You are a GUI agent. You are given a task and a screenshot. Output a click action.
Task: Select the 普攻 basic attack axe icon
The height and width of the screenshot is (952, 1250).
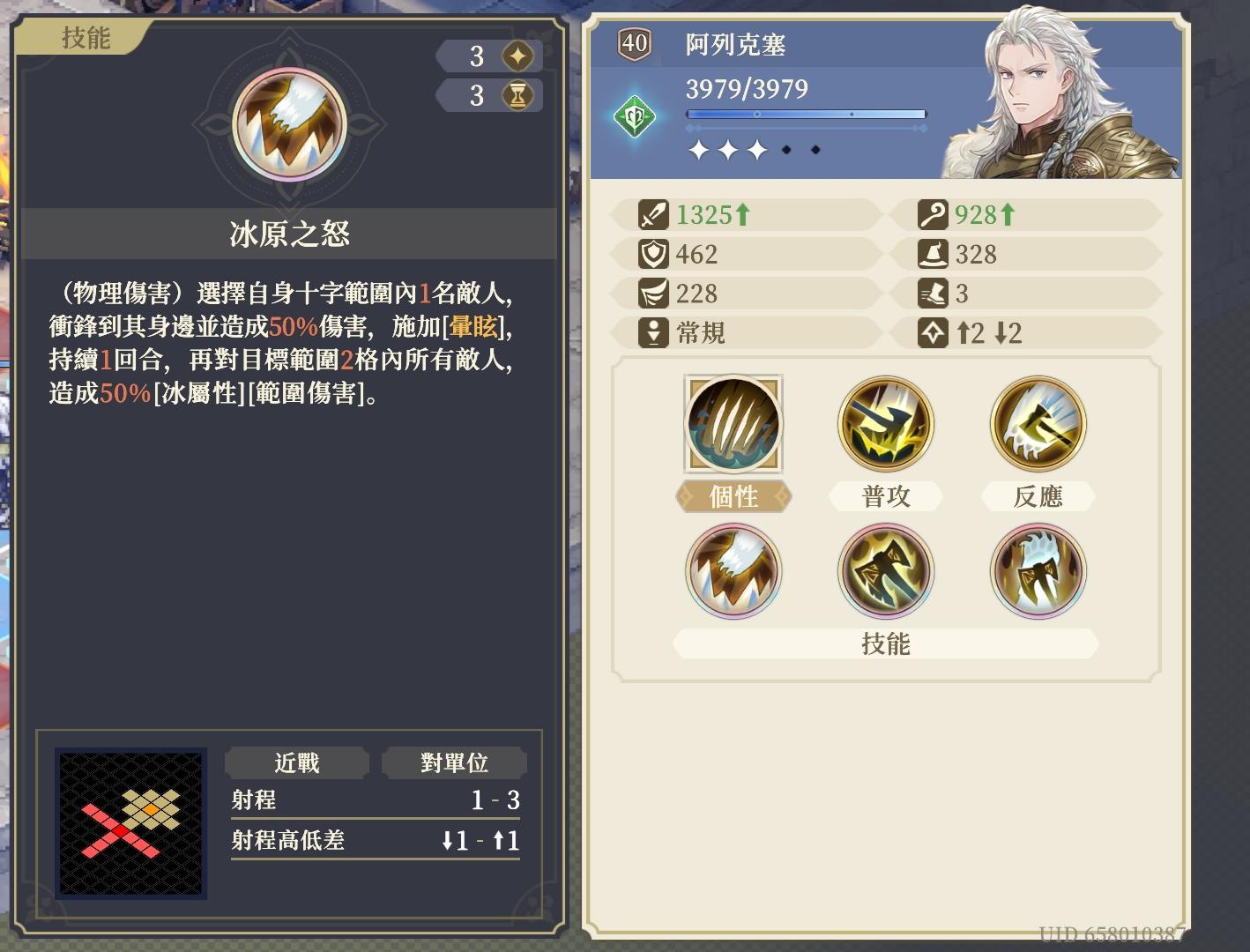[885, 424]
